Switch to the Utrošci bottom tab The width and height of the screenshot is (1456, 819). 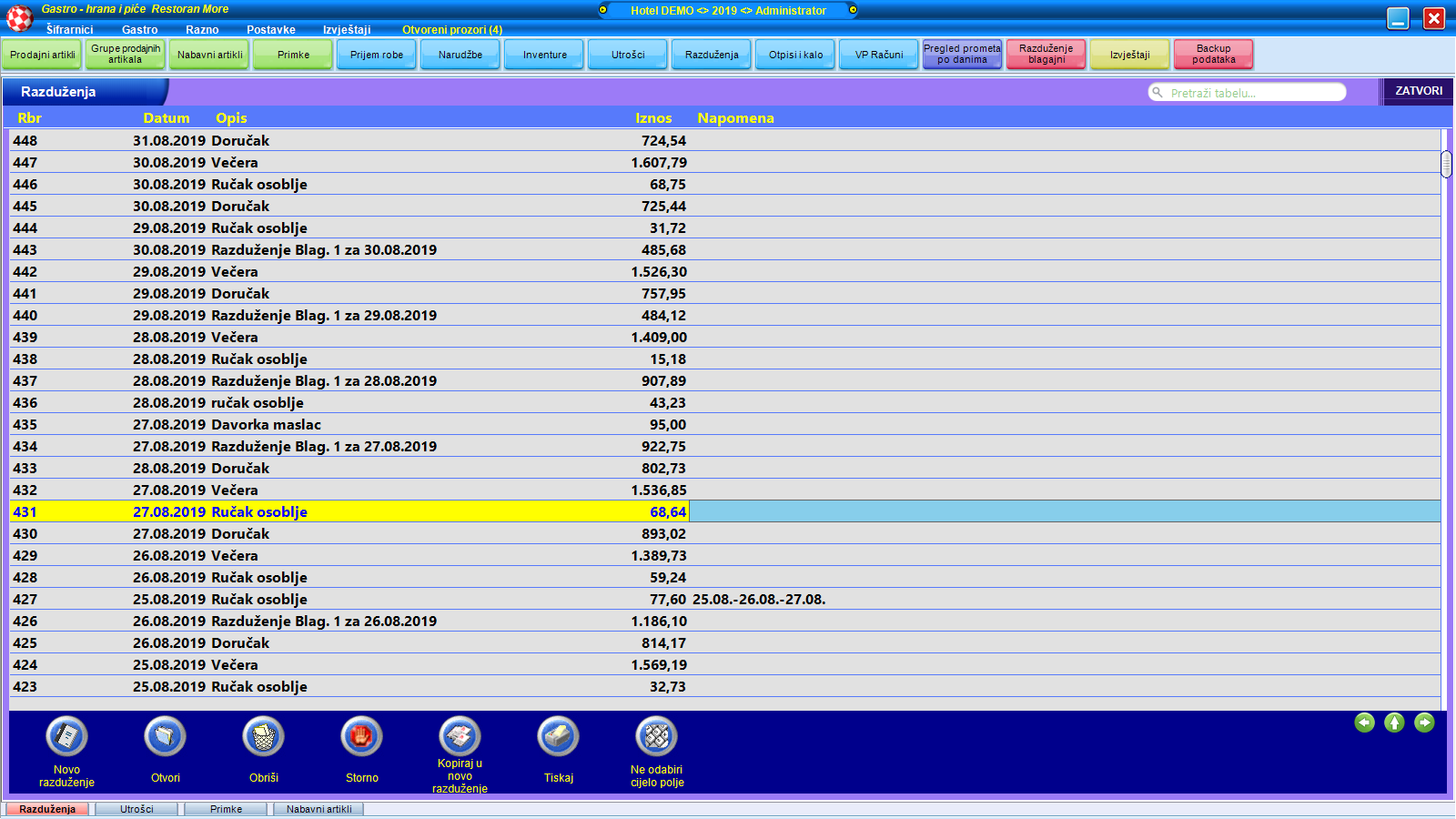(137, 809)
